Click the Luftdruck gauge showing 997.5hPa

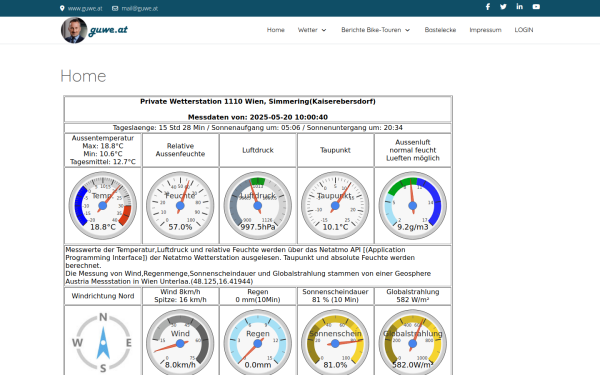(258, 205)
